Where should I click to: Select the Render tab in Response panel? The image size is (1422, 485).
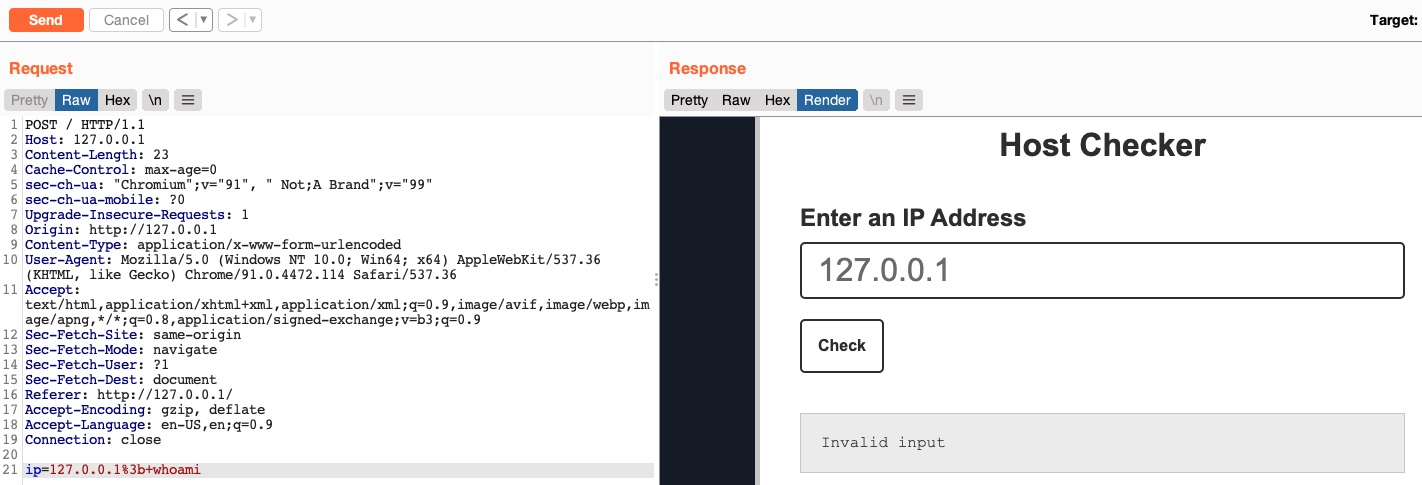(x=827, y=100)
